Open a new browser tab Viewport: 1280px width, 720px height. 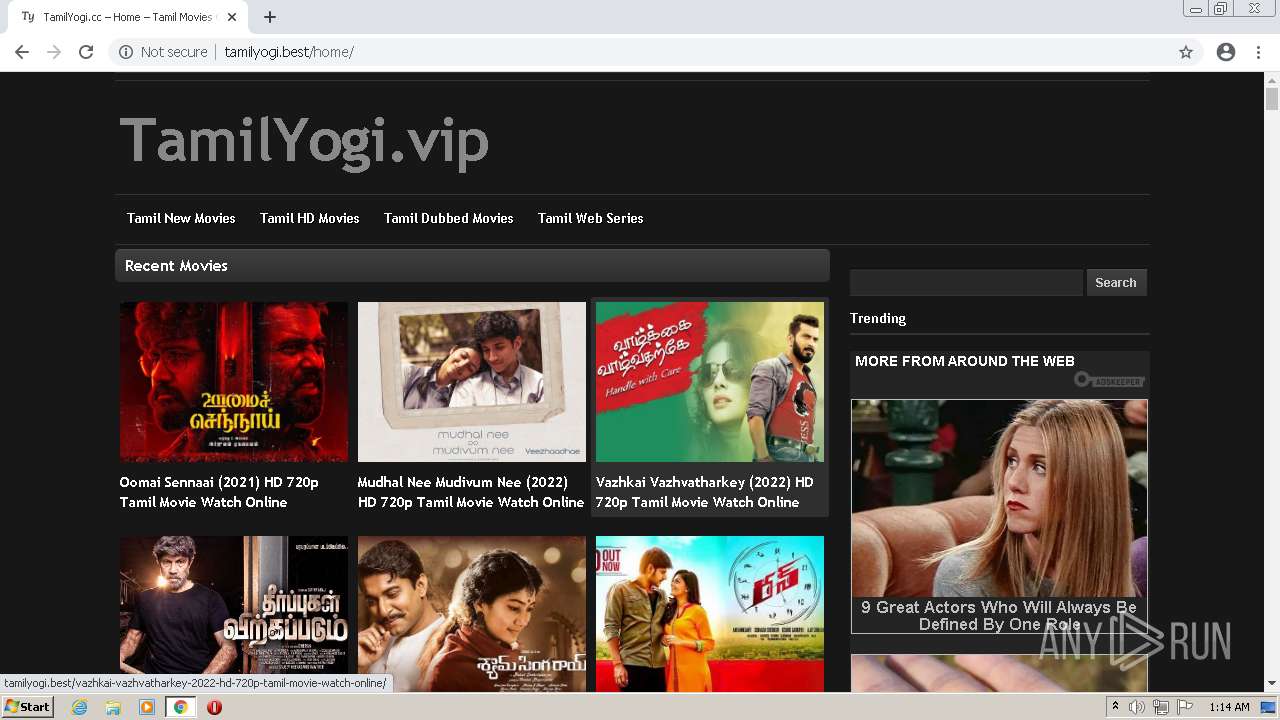pos(270,17)
